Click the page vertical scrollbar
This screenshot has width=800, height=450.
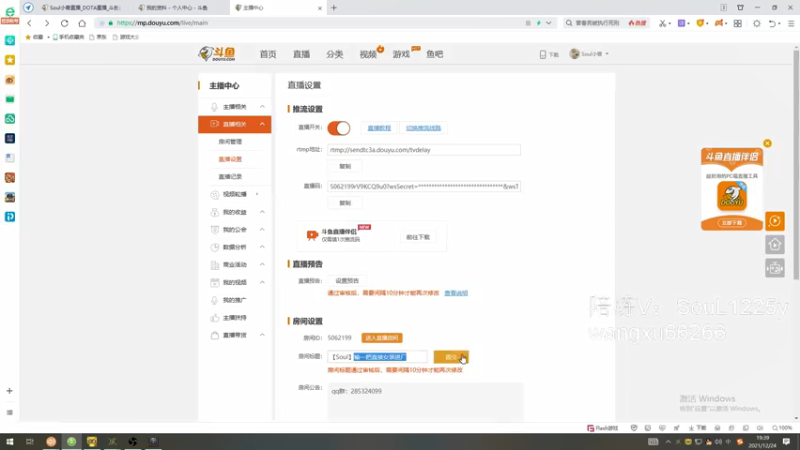(796, 163)
